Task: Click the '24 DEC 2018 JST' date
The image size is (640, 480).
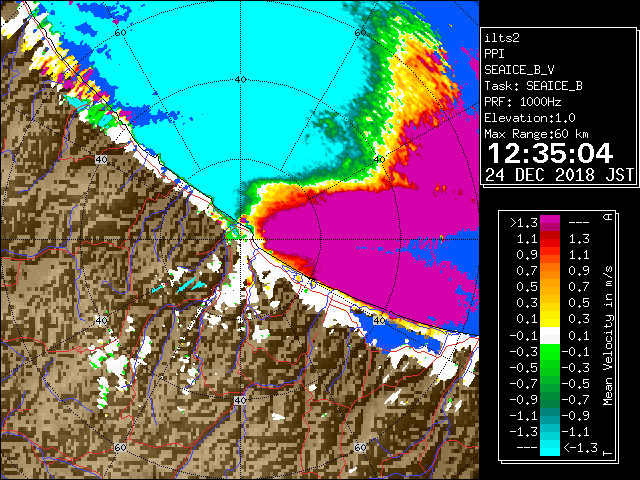Action: pos(559,175)
